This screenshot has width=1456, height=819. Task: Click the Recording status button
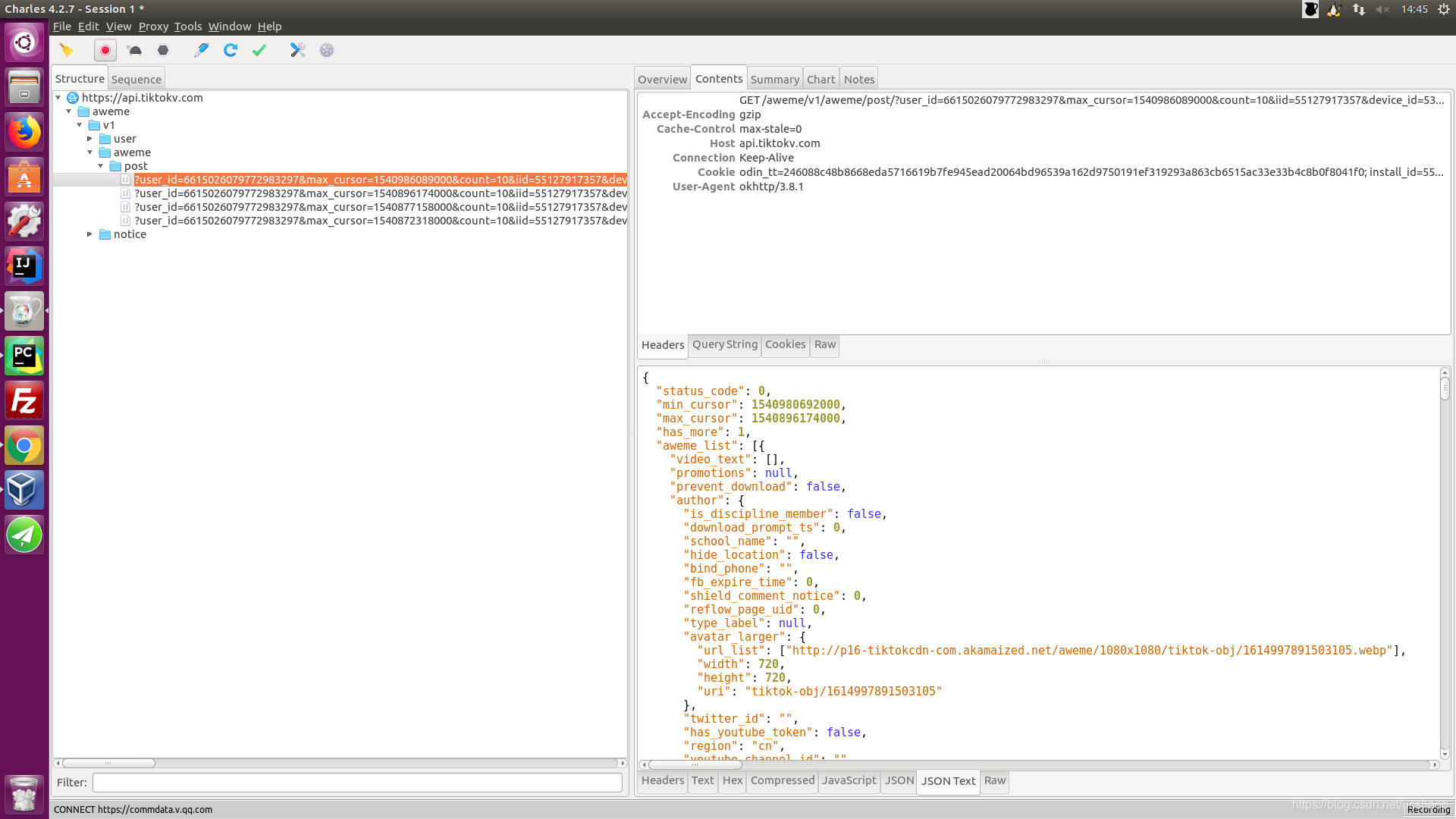pyautogui.click(x=1428, y=810)
